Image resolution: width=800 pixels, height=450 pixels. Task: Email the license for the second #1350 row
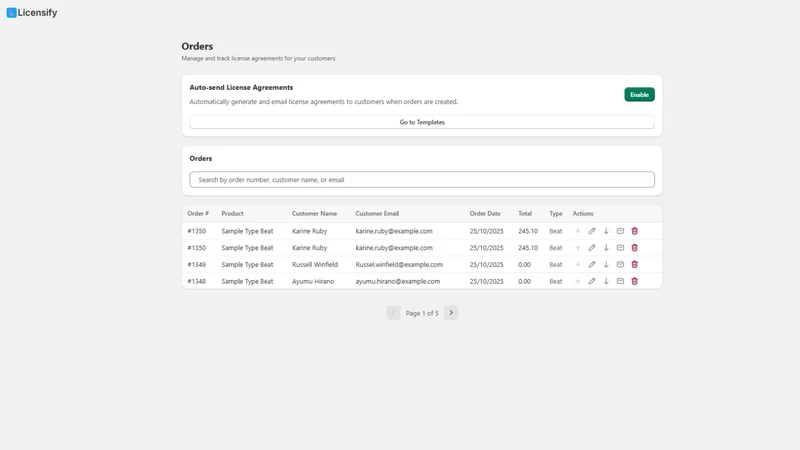pyautogui.click(x=620, y=248)
